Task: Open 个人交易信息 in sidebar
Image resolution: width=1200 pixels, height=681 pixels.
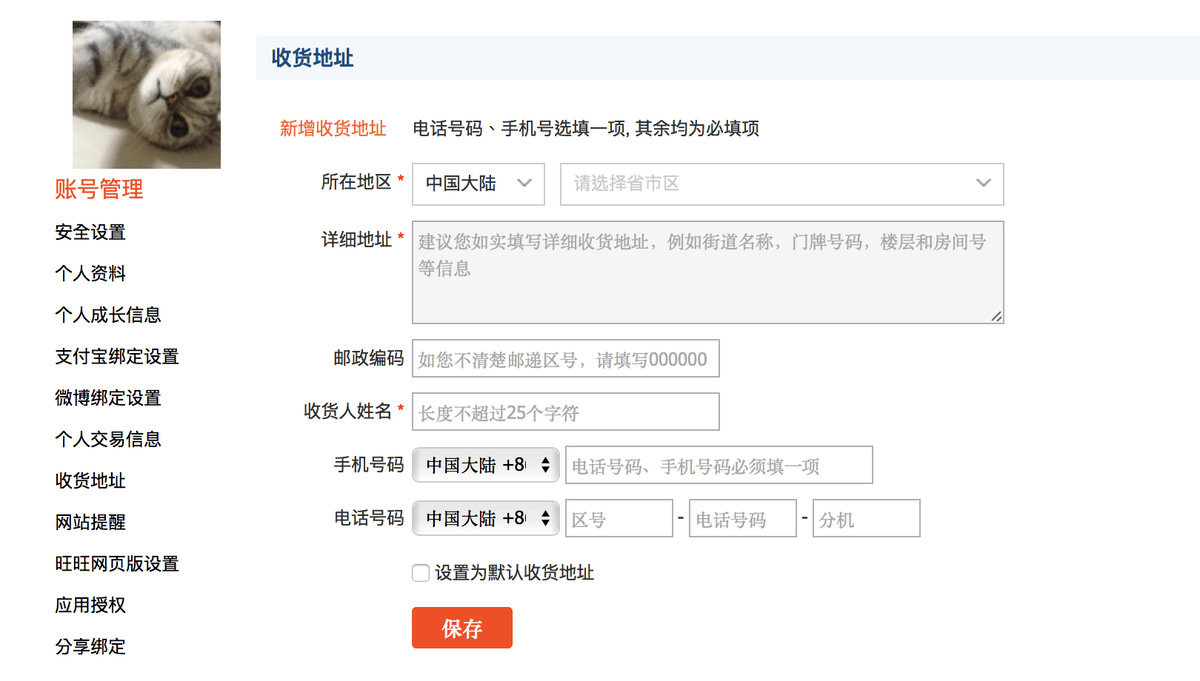Action: 108,439
